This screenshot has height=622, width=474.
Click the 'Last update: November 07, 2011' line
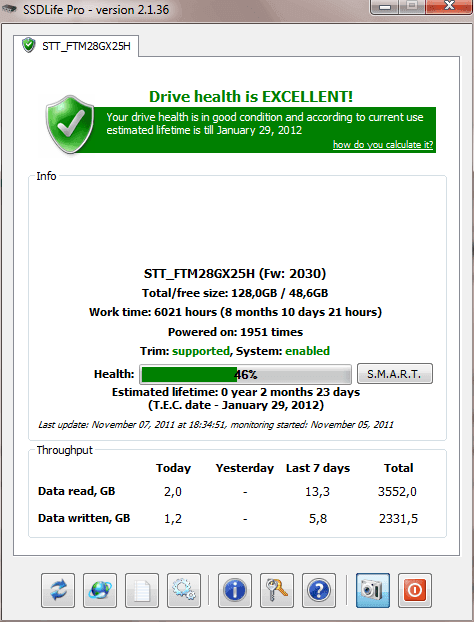point(216,425)
